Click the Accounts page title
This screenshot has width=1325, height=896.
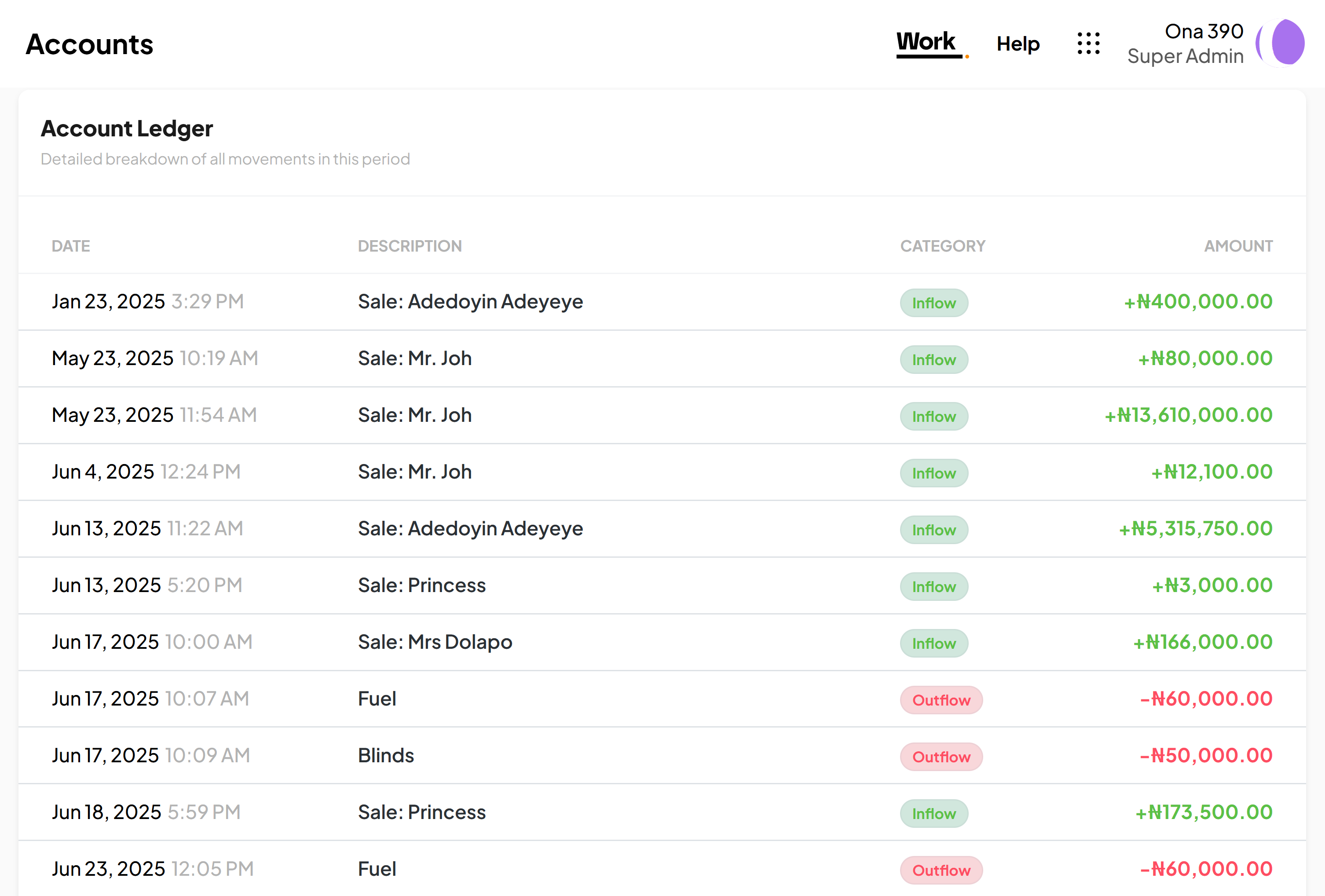point(89,44)
